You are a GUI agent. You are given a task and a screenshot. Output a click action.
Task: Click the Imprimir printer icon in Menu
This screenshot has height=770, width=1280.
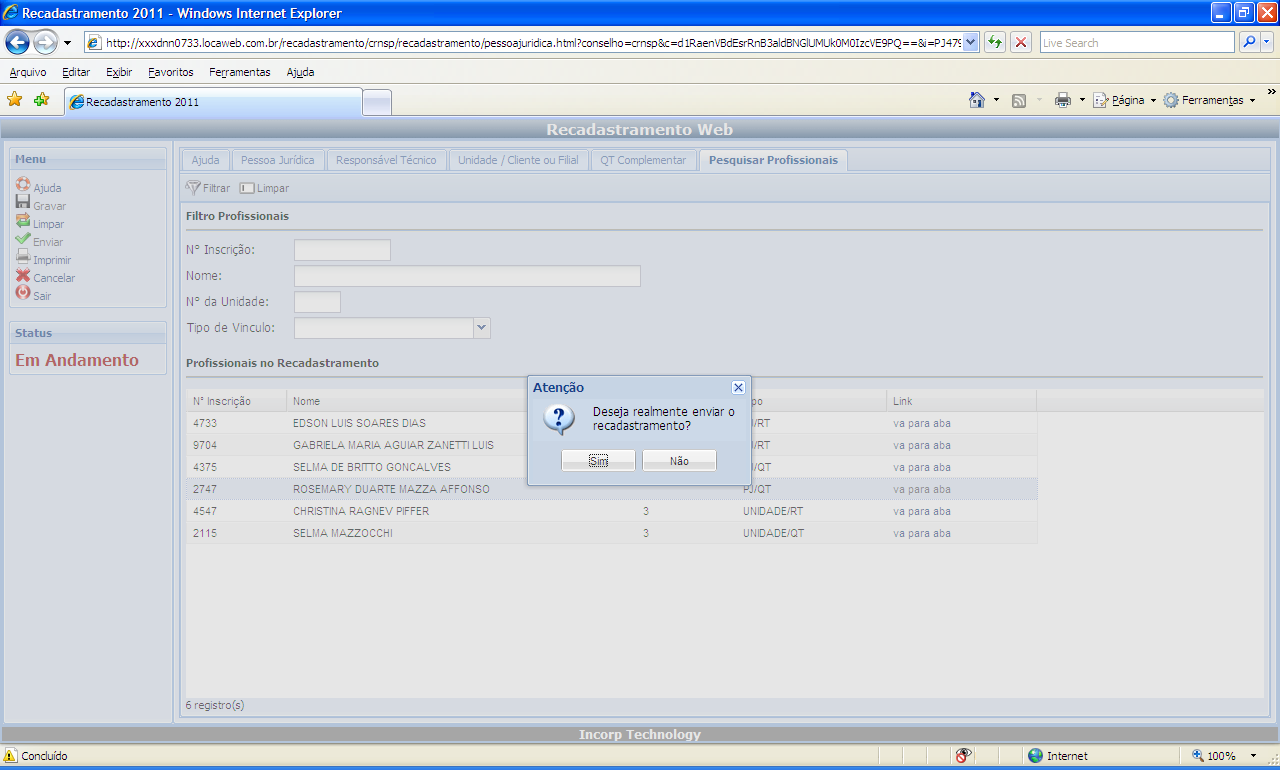point(23,256)
